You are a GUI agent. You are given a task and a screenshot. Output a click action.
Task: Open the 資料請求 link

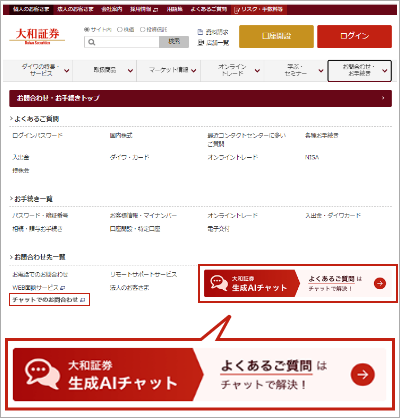point(217,32)
